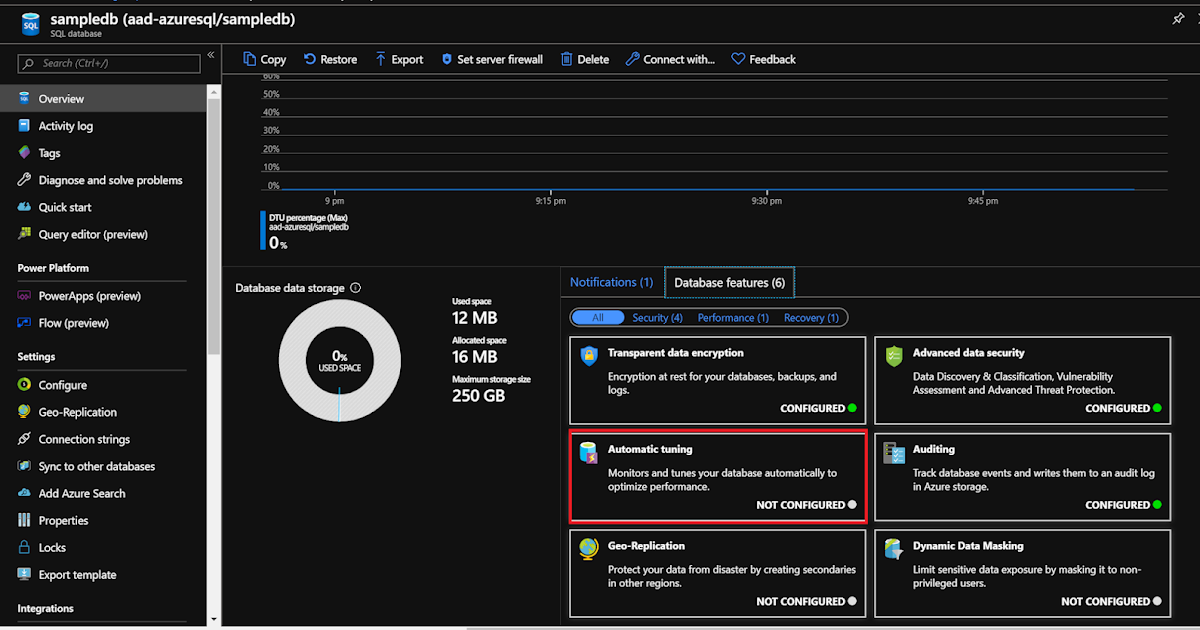View Connection strings for the database
The width and height of the screenshot is (1200, 630).
[89, 439]
